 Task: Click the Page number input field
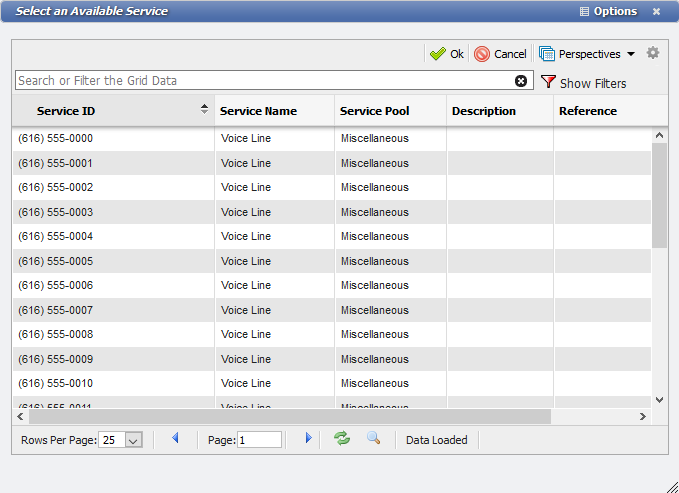[x=259, y=440]
